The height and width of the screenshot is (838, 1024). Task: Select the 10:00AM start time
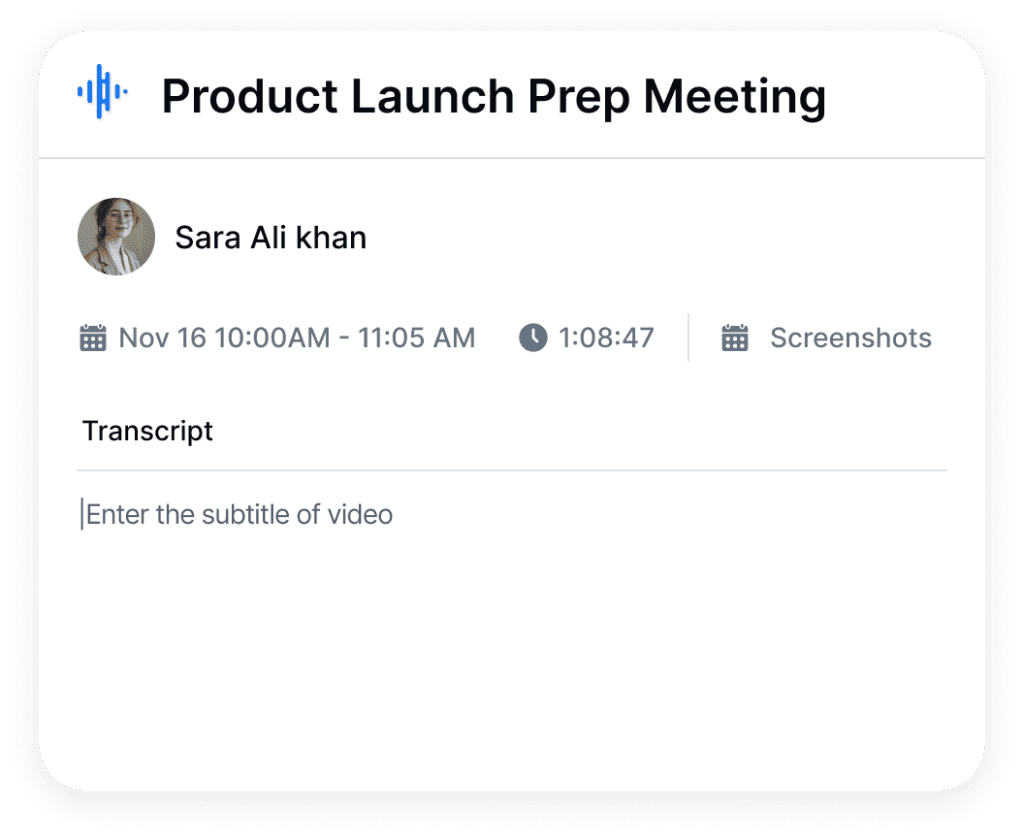271,338
